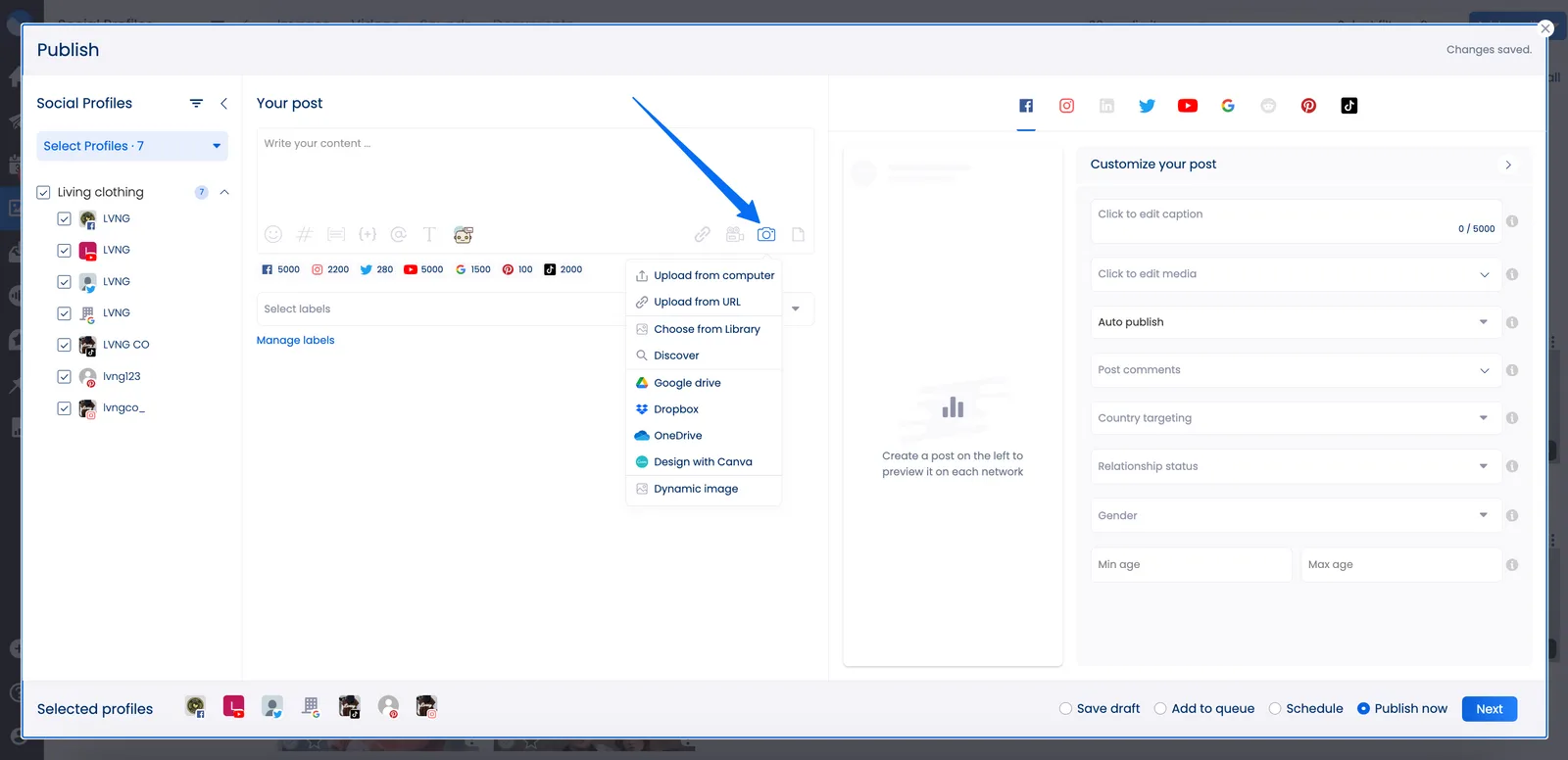The width and height of the screenshot is (1568, 760).
Task: Select Design with Canva
Action: (704, 462)
